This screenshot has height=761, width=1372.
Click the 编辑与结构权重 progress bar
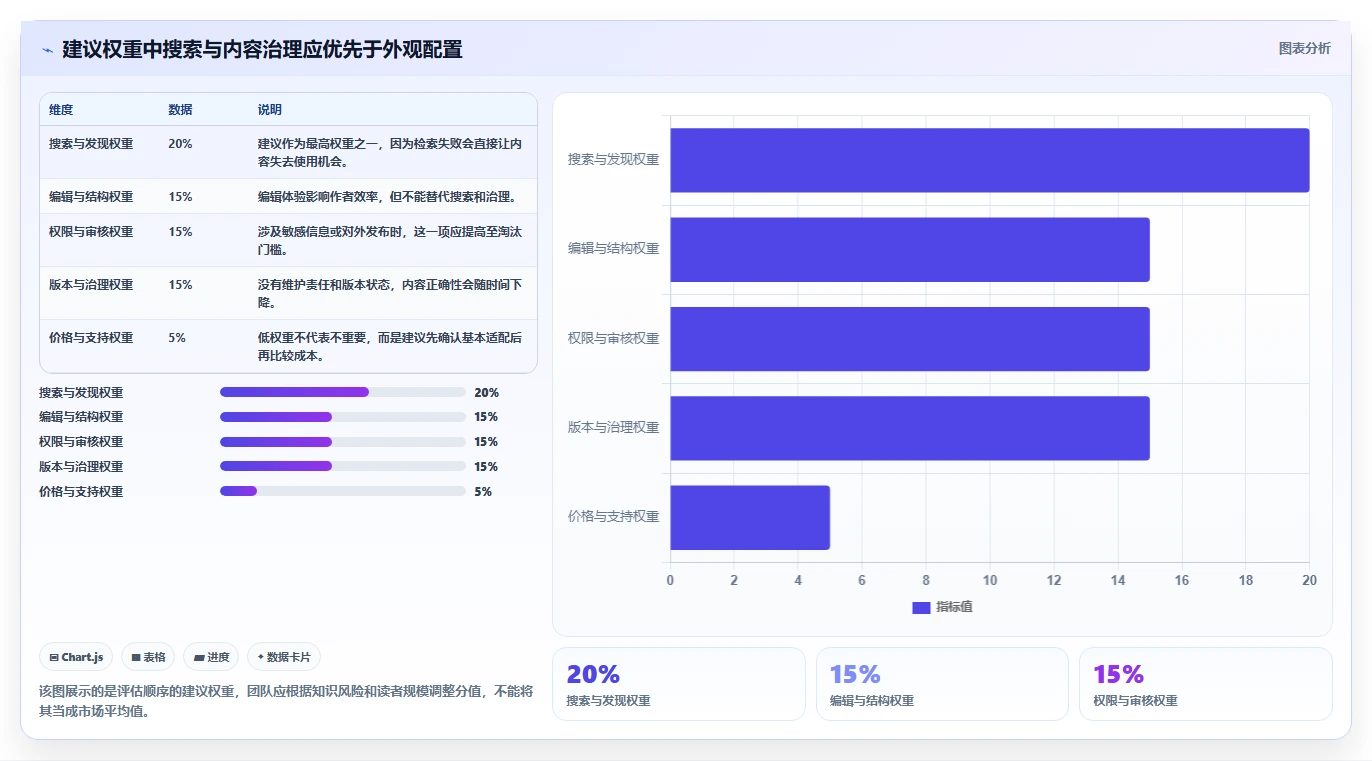(343, 417)
